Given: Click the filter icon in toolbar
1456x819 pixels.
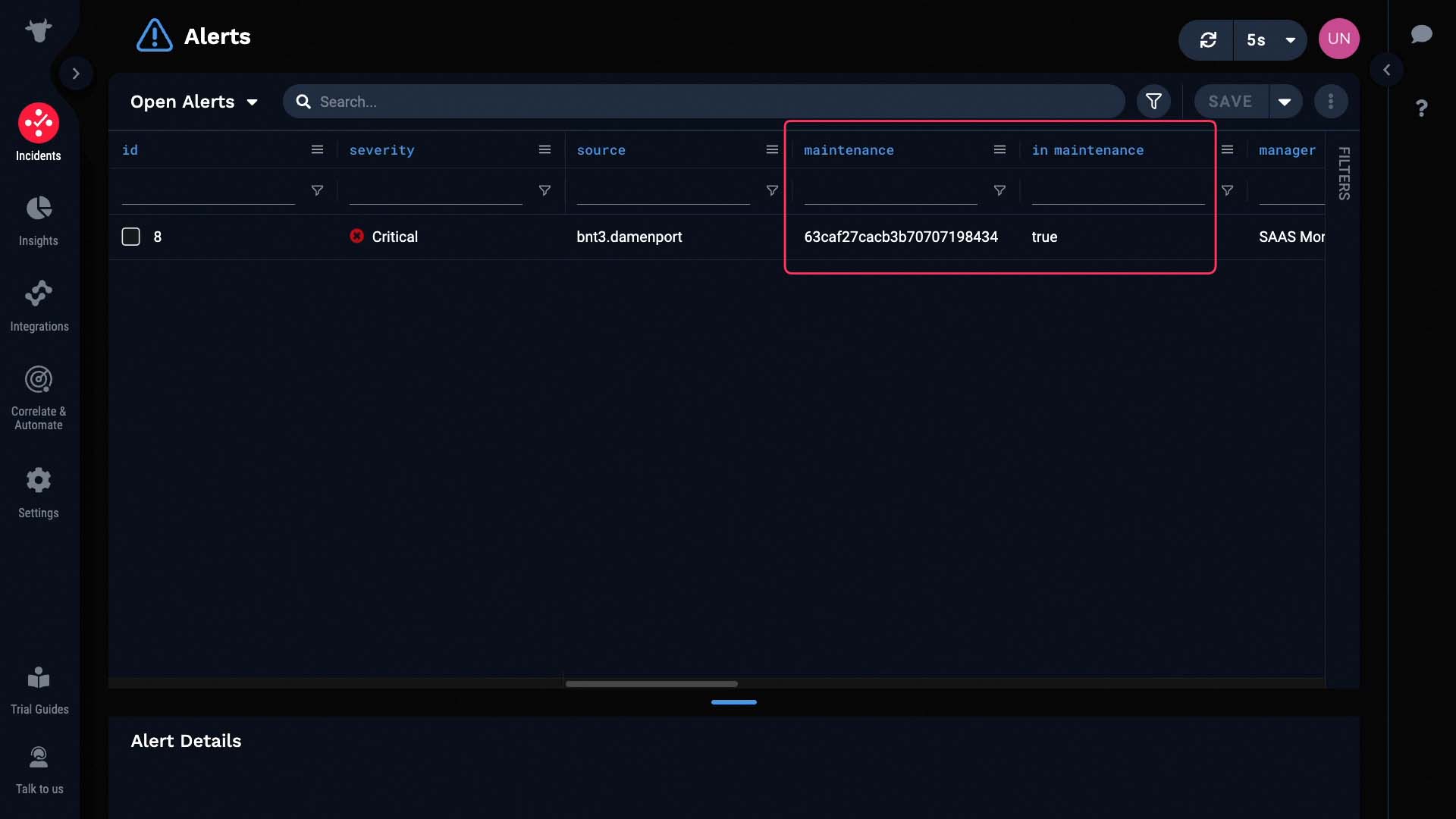Looking at the screenshot, I should point(1153,101).
